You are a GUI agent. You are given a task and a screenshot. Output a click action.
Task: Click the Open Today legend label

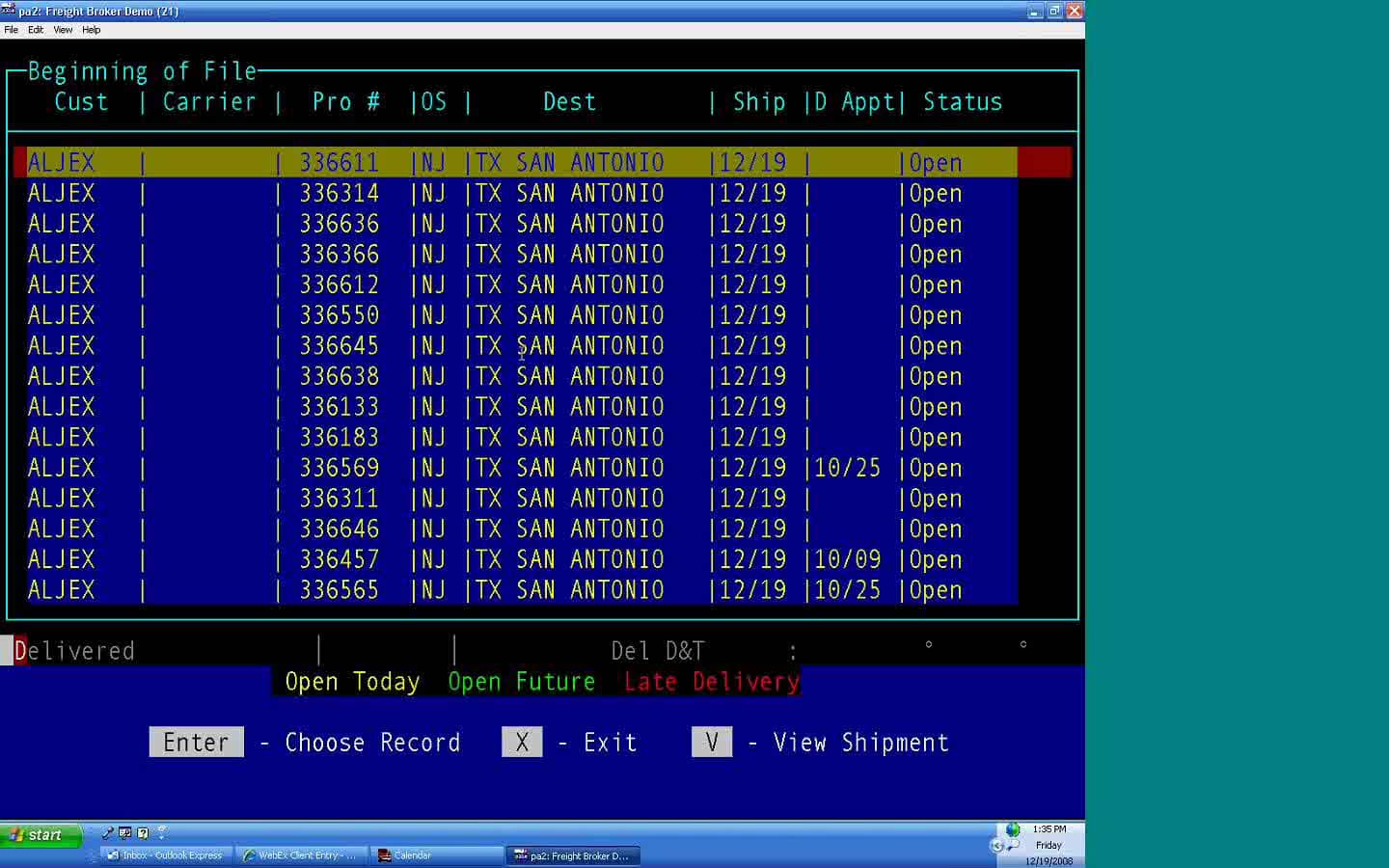pyautogui.click(x=352, y=682)
